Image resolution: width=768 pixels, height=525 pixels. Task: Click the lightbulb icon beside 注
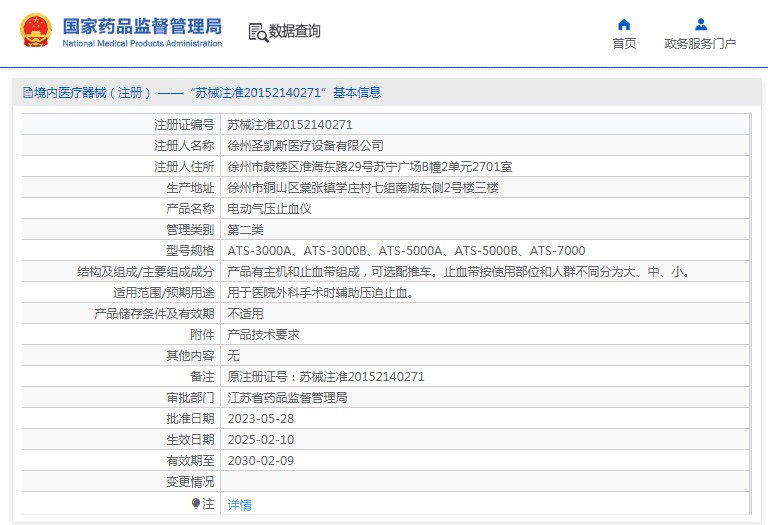[x=196, y=504]
